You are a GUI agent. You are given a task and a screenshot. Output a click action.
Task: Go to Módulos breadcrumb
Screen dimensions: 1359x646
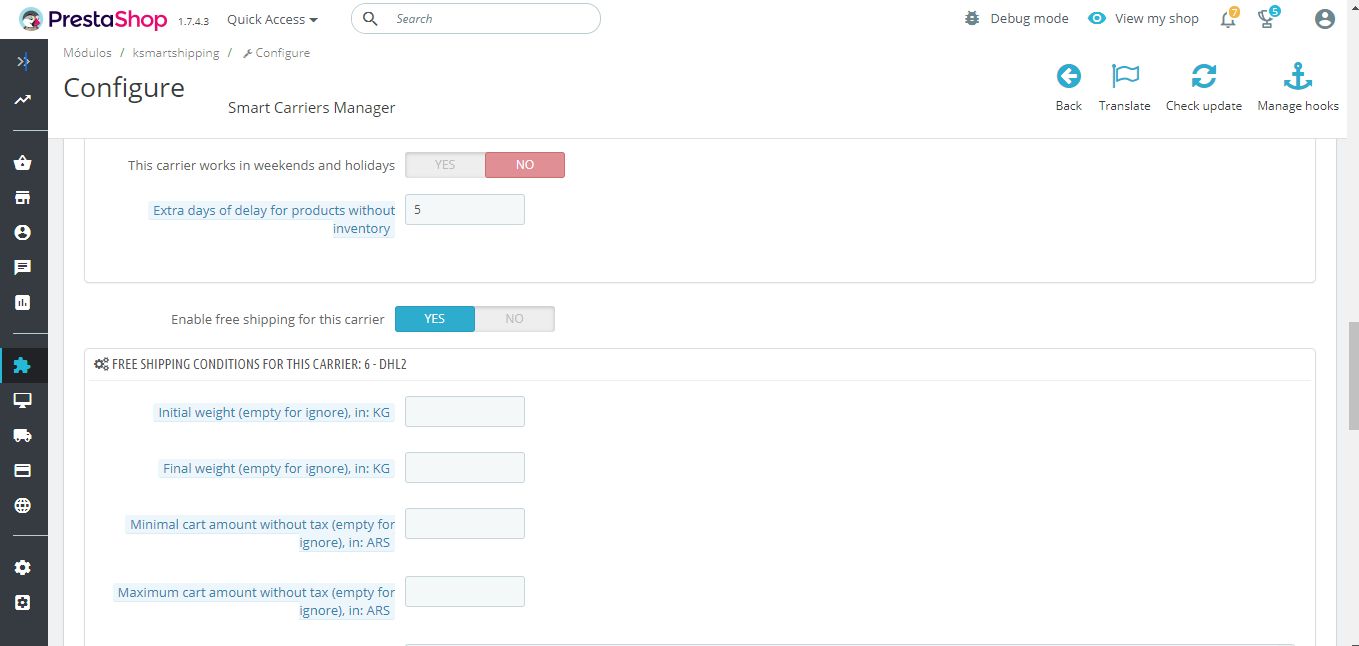(87, 53)
